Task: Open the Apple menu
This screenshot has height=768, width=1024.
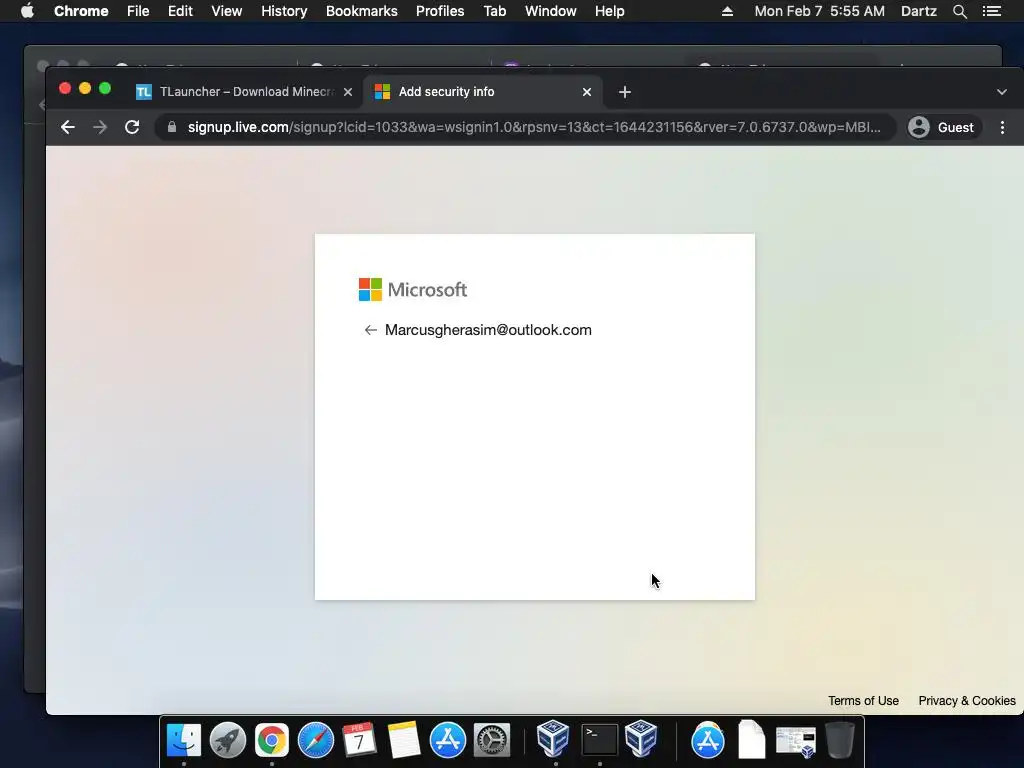Action: 27,11
